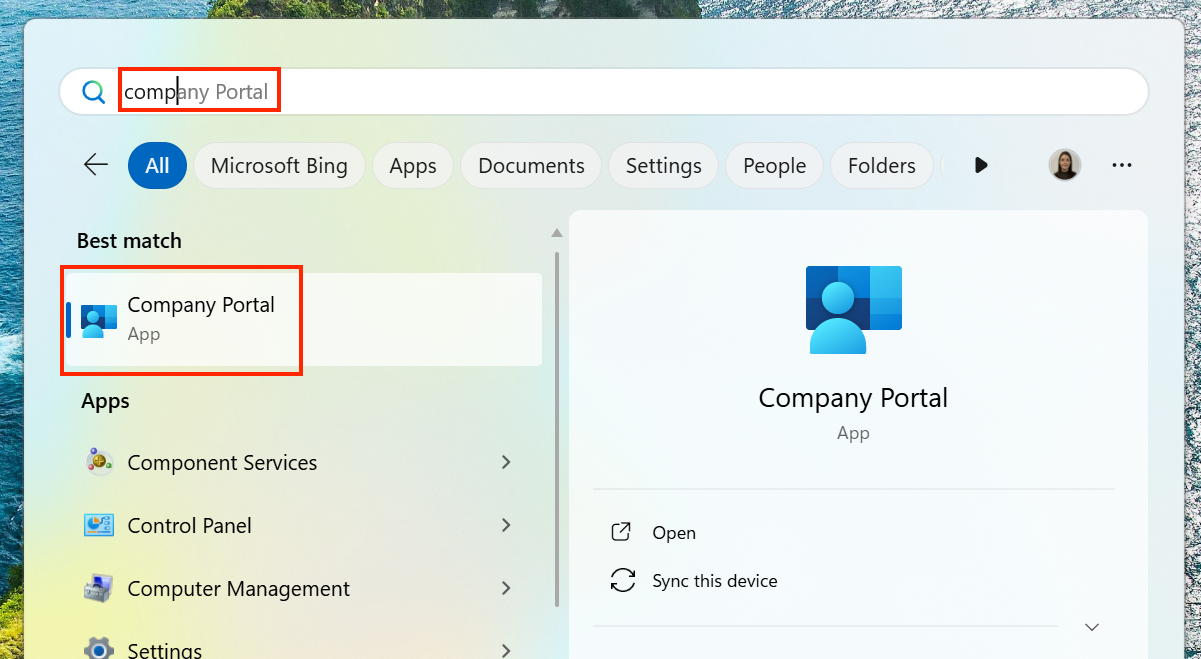Open the three-dots more options menu
Viewport: 1201px width, 659px height.
1122,165
